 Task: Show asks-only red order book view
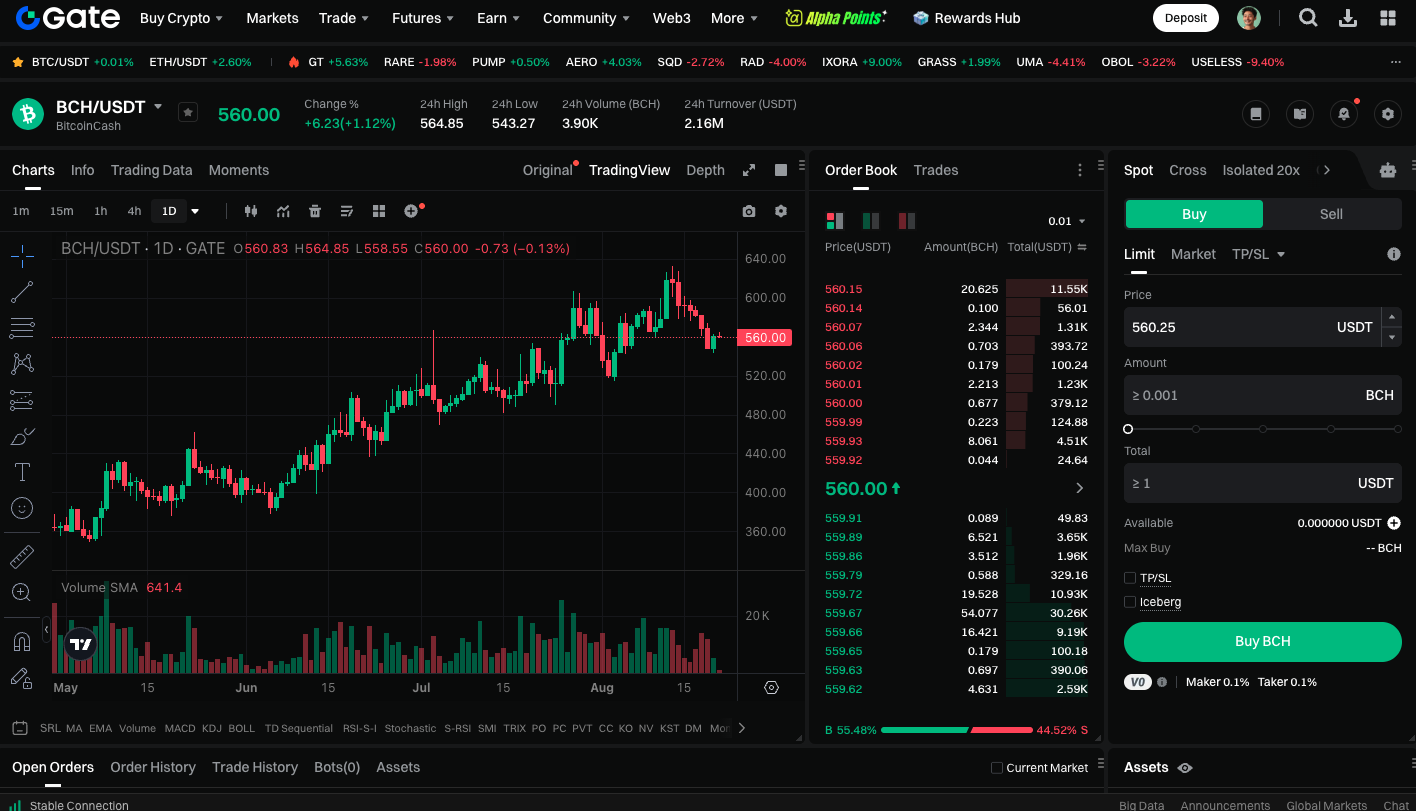point(907,221)
